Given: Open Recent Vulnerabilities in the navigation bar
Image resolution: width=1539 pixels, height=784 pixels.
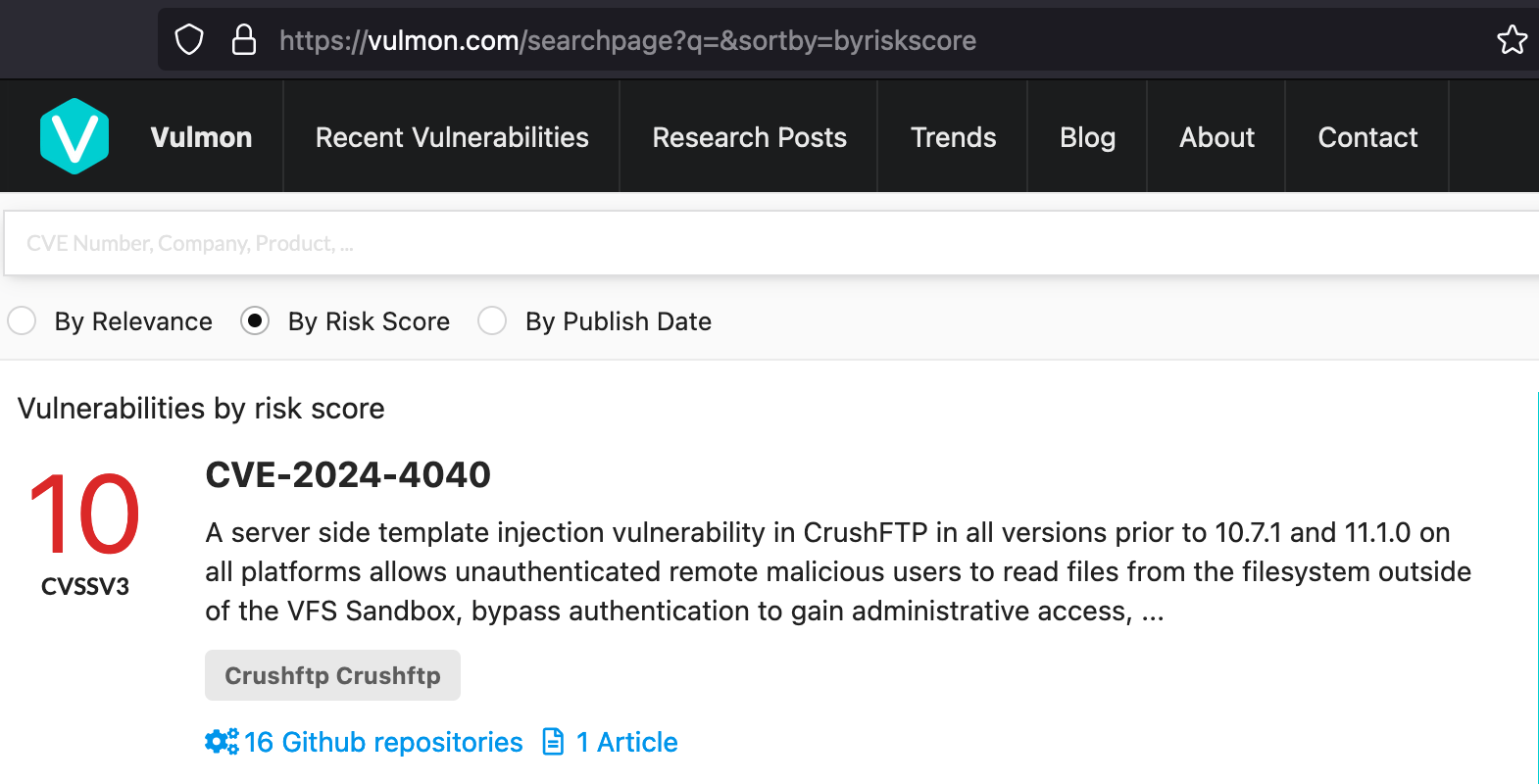Looking at the screenshot, I should tap(452, 137).
